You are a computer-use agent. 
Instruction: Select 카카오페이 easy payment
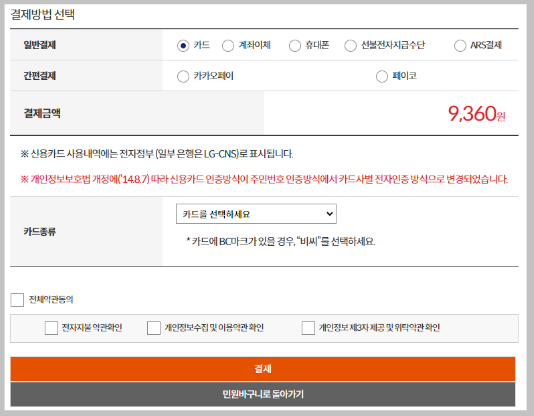coord(183,76)
